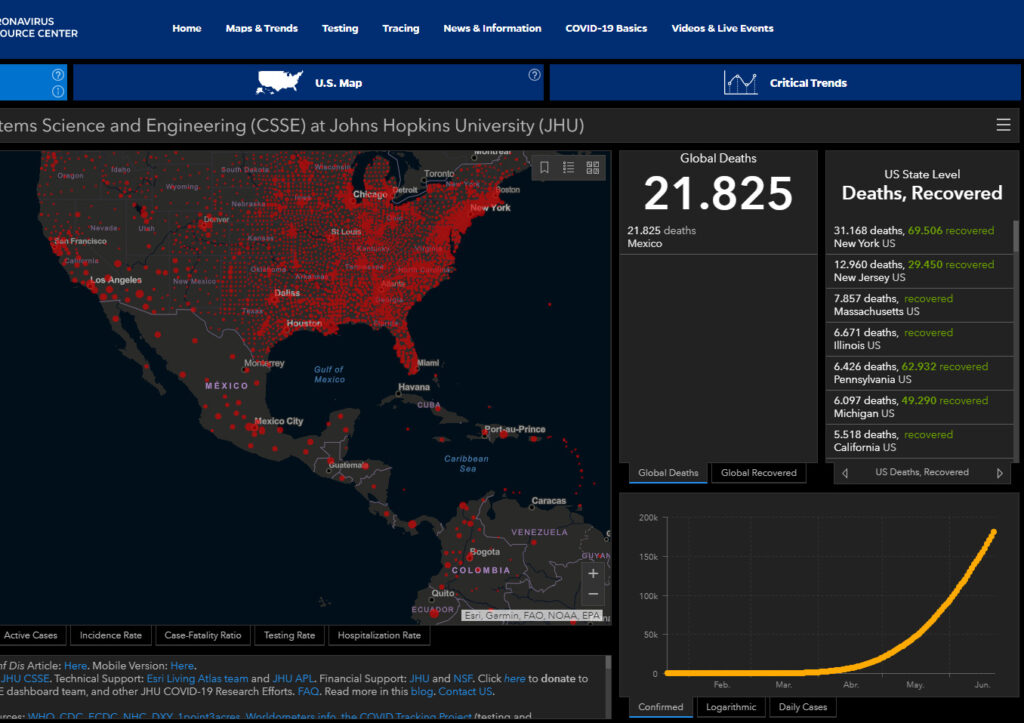Viewport: 1024px width, 723px height.
Task: Open Maps & Trends menu
Action: pos(261,28)
